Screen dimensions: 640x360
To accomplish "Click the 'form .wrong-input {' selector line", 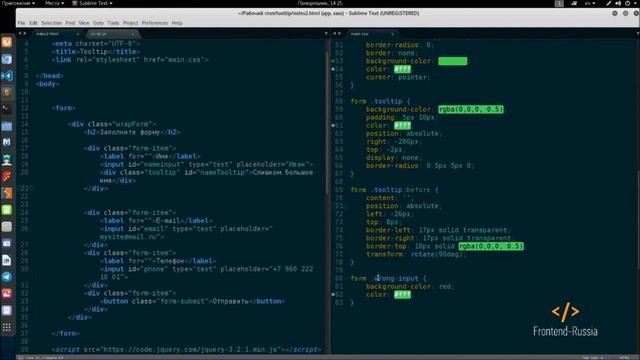I will tap(388, 278).
